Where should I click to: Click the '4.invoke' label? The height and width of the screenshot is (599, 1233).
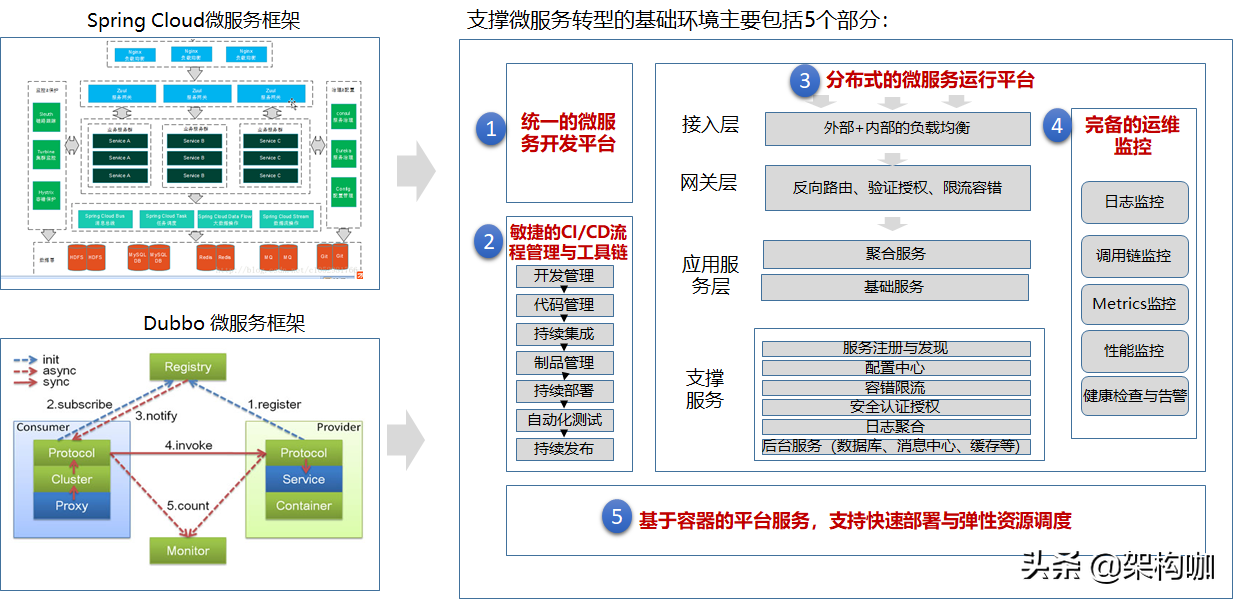click(188, 445)
